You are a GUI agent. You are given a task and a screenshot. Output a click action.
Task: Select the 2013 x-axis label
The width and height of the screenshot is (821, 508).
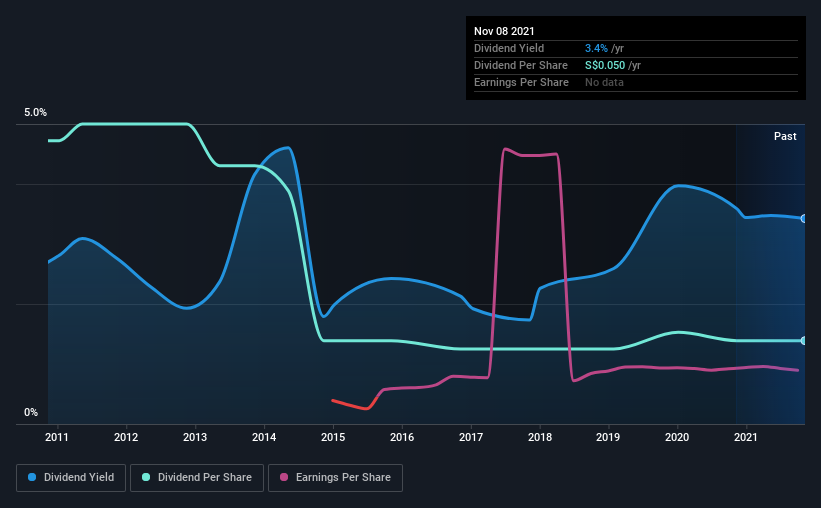195,437
